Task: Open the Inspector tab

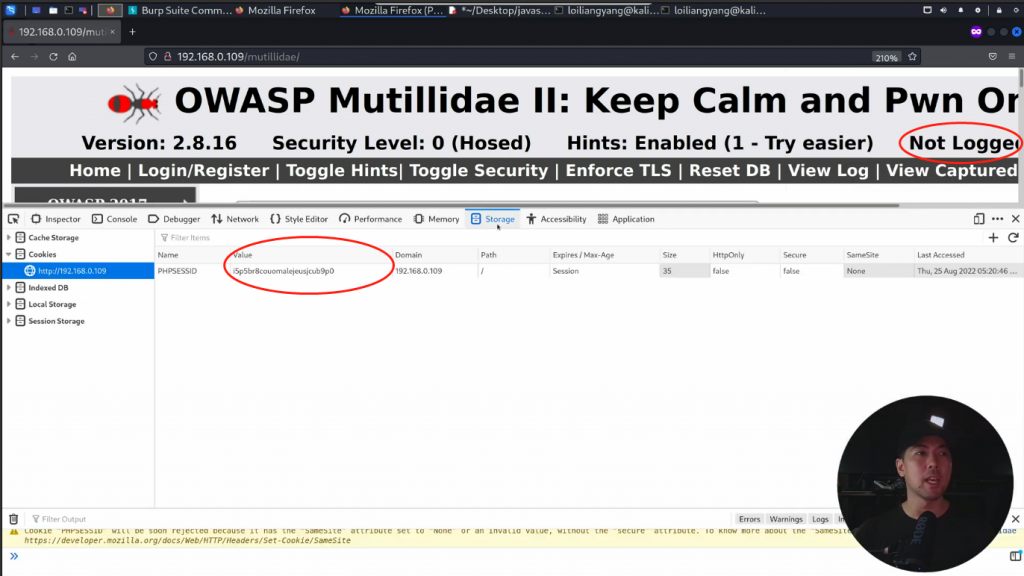Action: [x=56, y=219]
